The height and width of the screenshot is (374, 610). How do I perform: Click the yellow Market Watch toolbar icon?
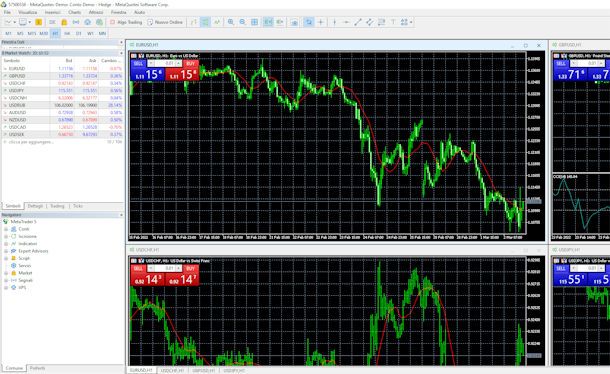point(39,22)
